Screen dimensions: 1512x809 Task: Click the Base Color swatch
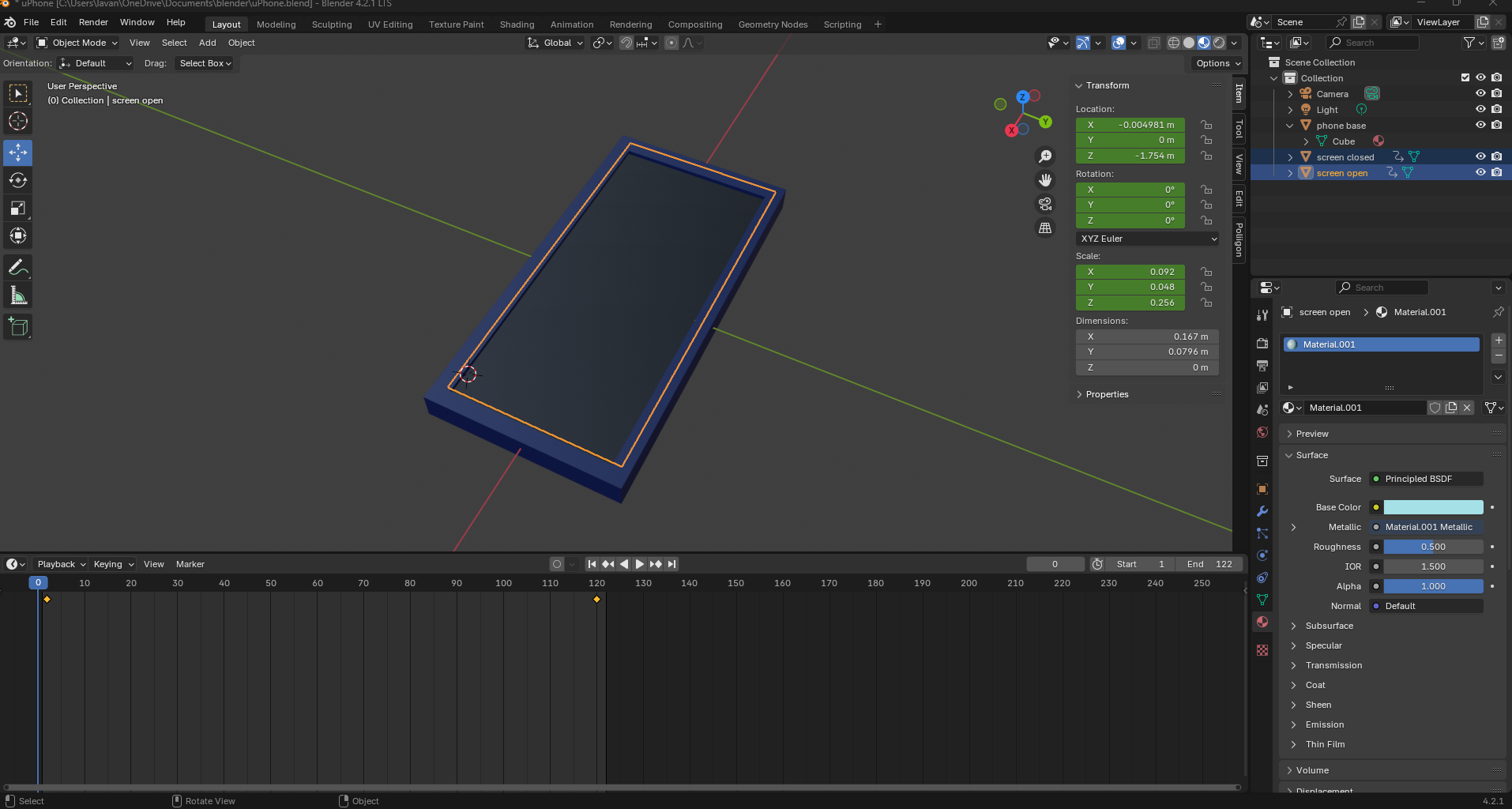tap(1433, 507)
